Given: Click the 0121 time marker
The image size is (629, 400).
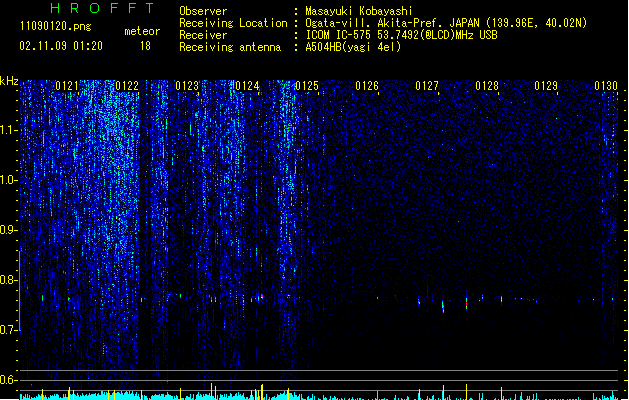Looking at the screenshot, I should 67,86.
